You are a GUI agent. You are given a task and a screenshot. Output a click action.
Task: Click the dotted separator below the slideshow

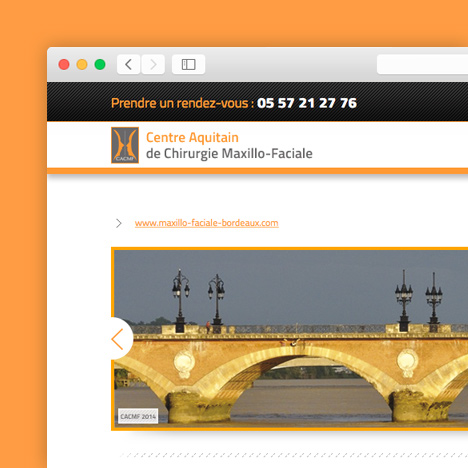point(294,455)
